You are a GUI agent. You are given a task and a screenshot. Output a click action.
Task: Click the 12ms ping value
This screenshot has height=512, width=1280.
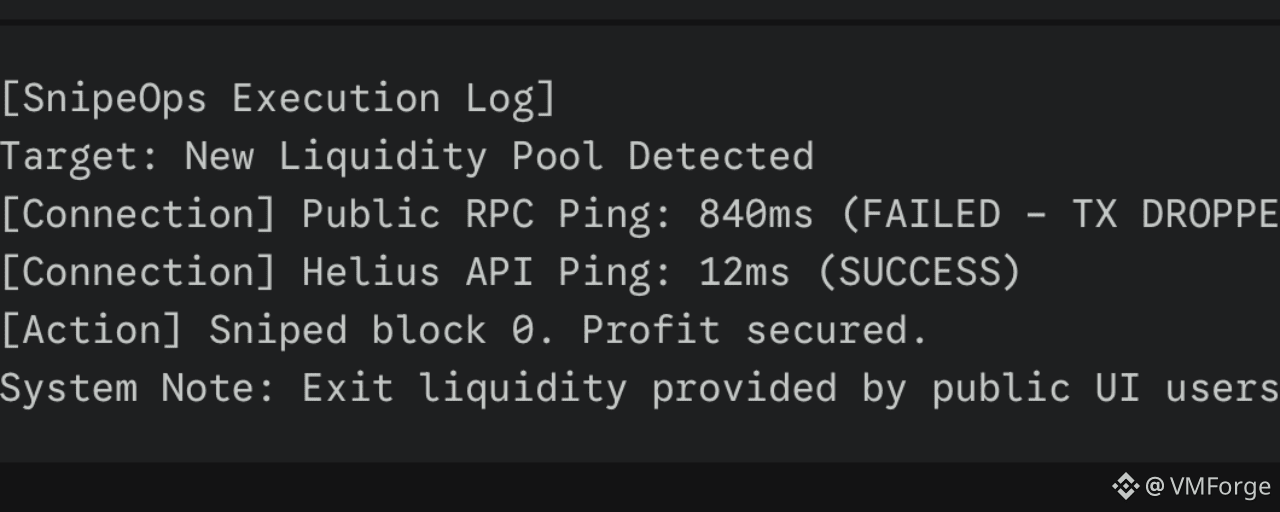point(745,272)
